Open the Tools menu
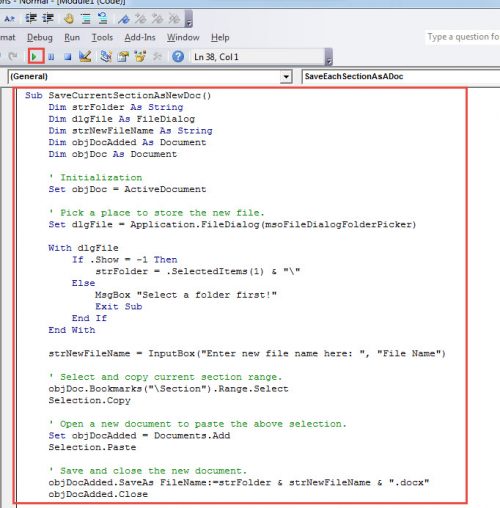This screenshot has height=508, width=500. tap(102, 37)
